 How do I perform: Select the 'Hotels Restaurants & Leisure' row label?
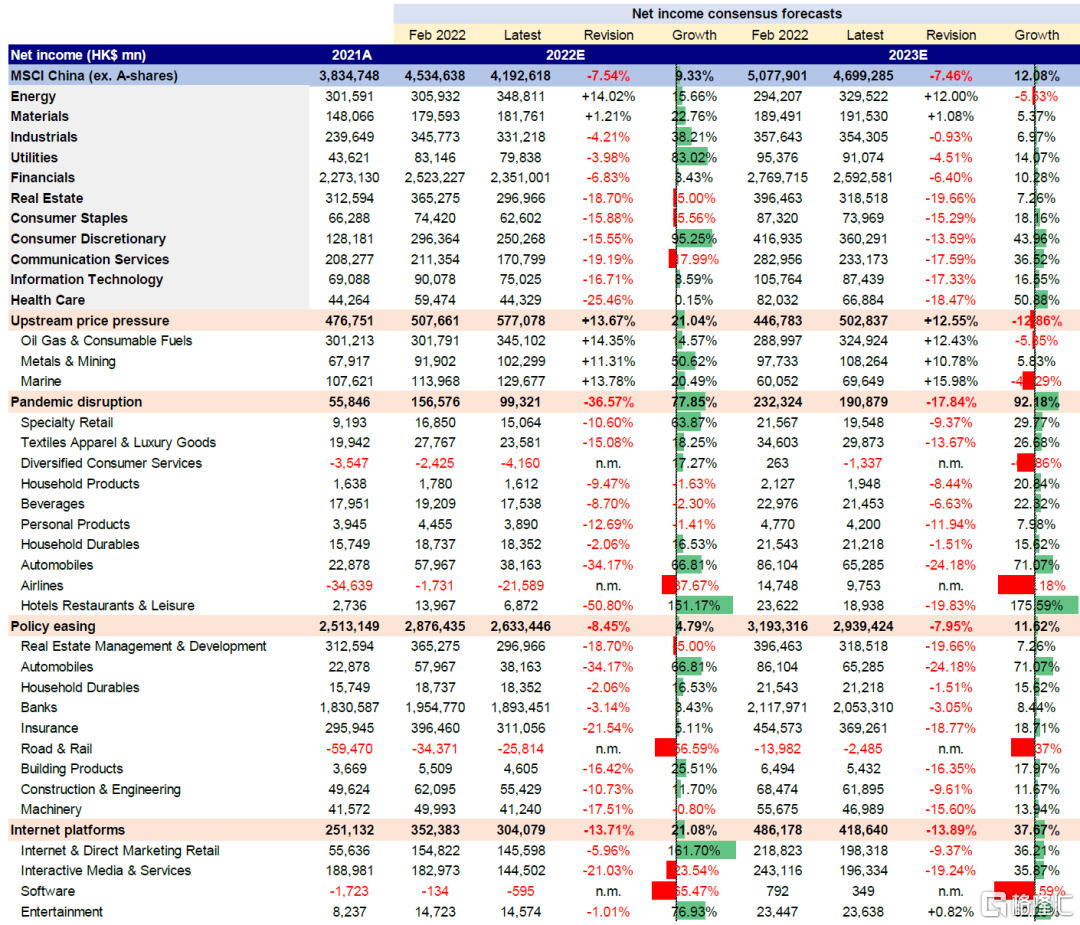coord(108,606)
